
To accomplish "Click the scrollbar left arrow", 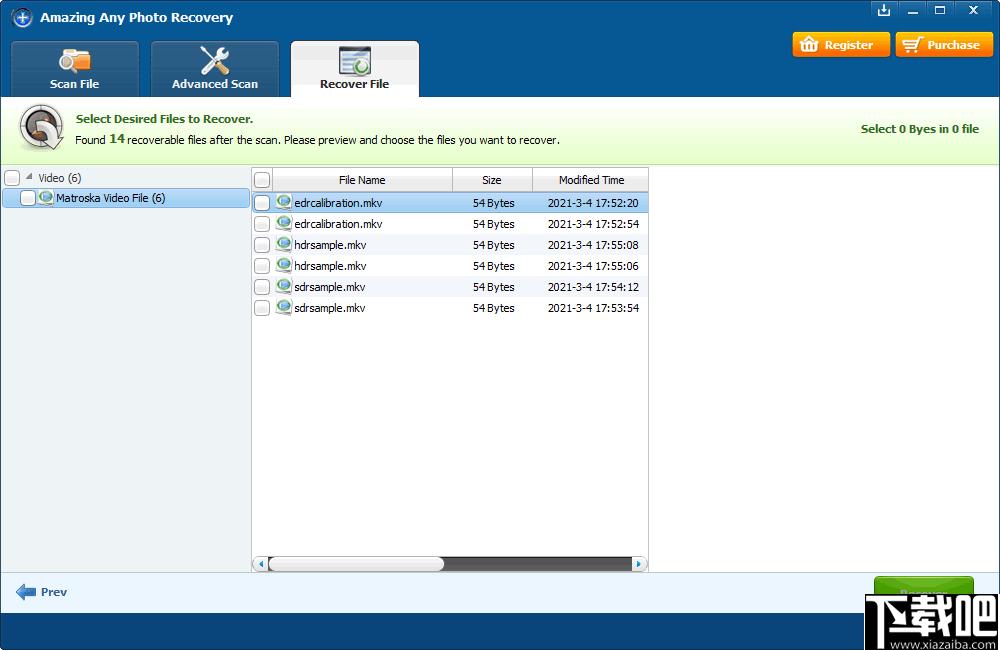I will click(x=261, y=564).
